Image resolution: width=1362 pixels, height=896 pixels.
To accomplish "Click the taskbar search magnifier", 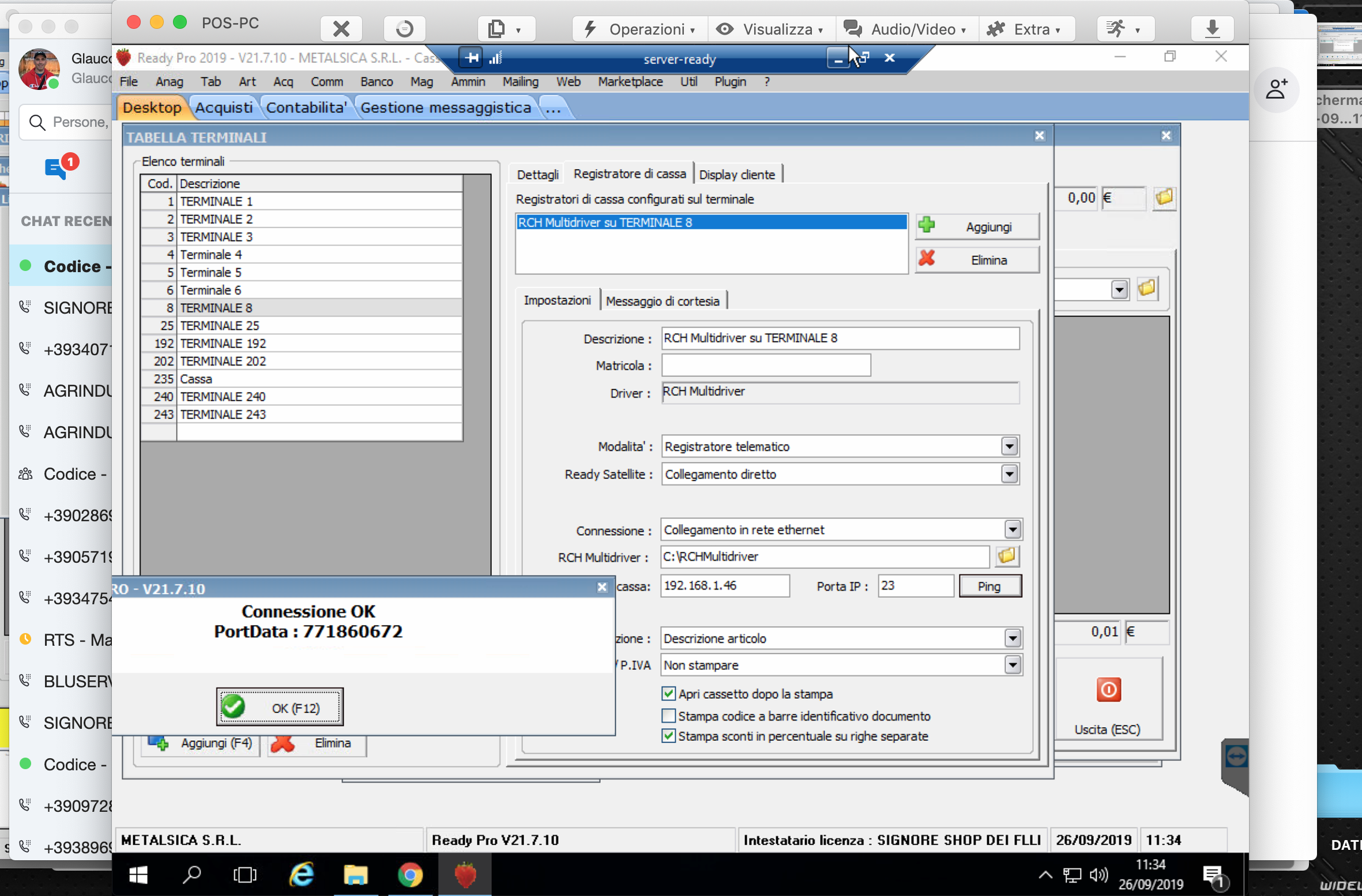I will click(192, 875).
